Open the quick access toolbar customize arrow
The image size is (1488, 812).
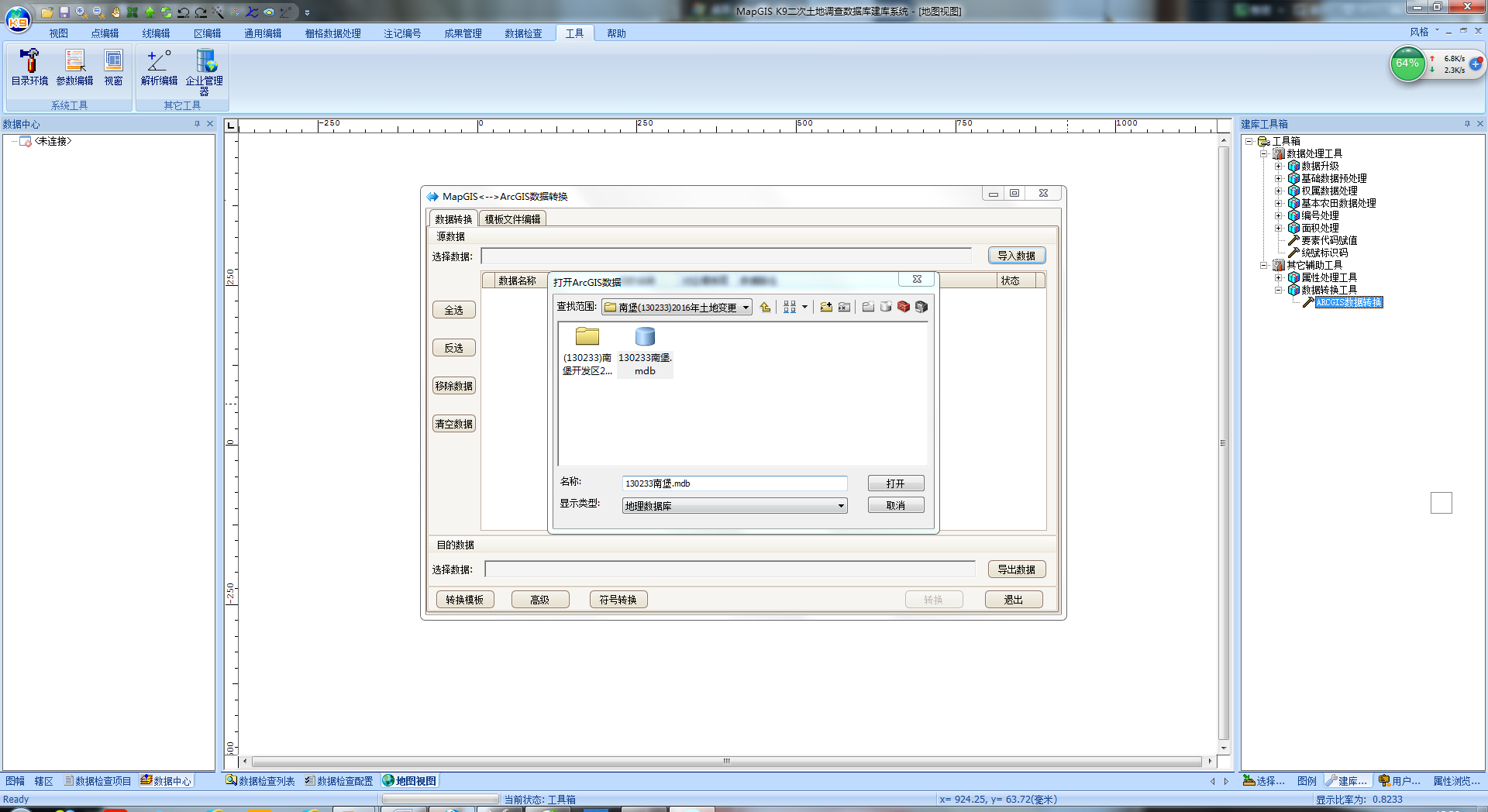[x=308, y=12]
